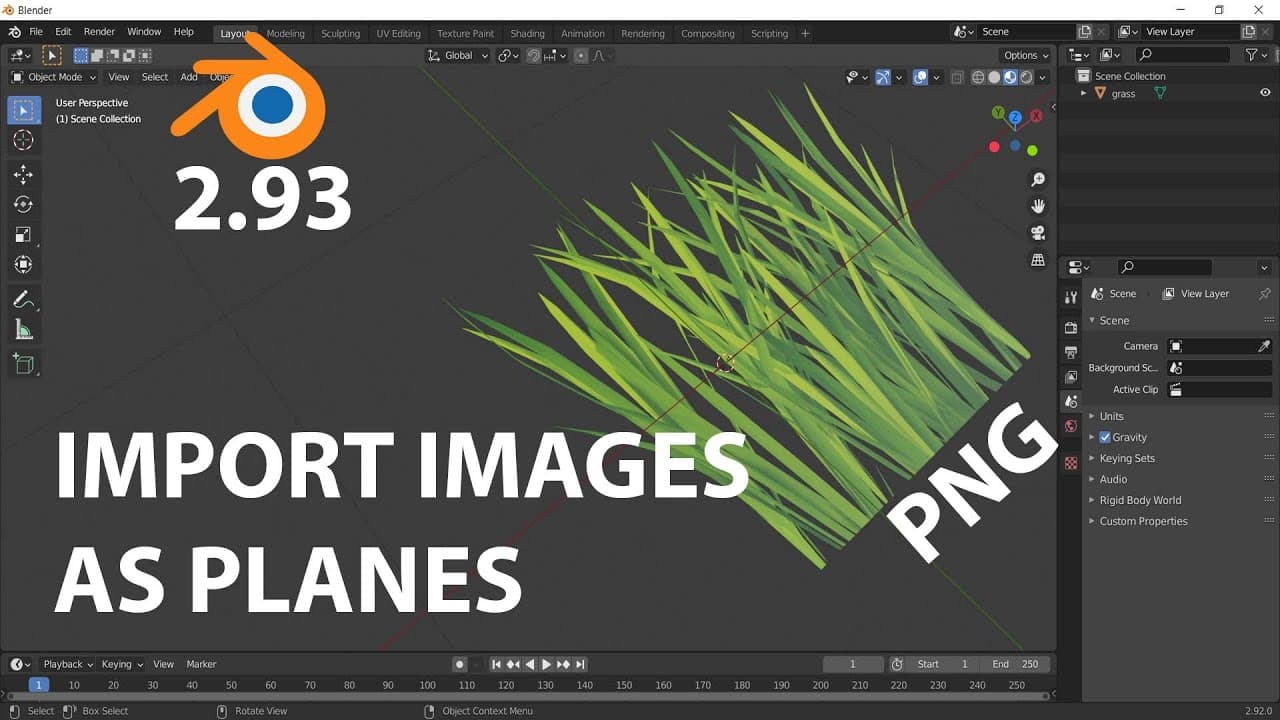Toggle pin in Properties editor
The height and width of the screenshot is (720, 1280).
coord(1265,294)
